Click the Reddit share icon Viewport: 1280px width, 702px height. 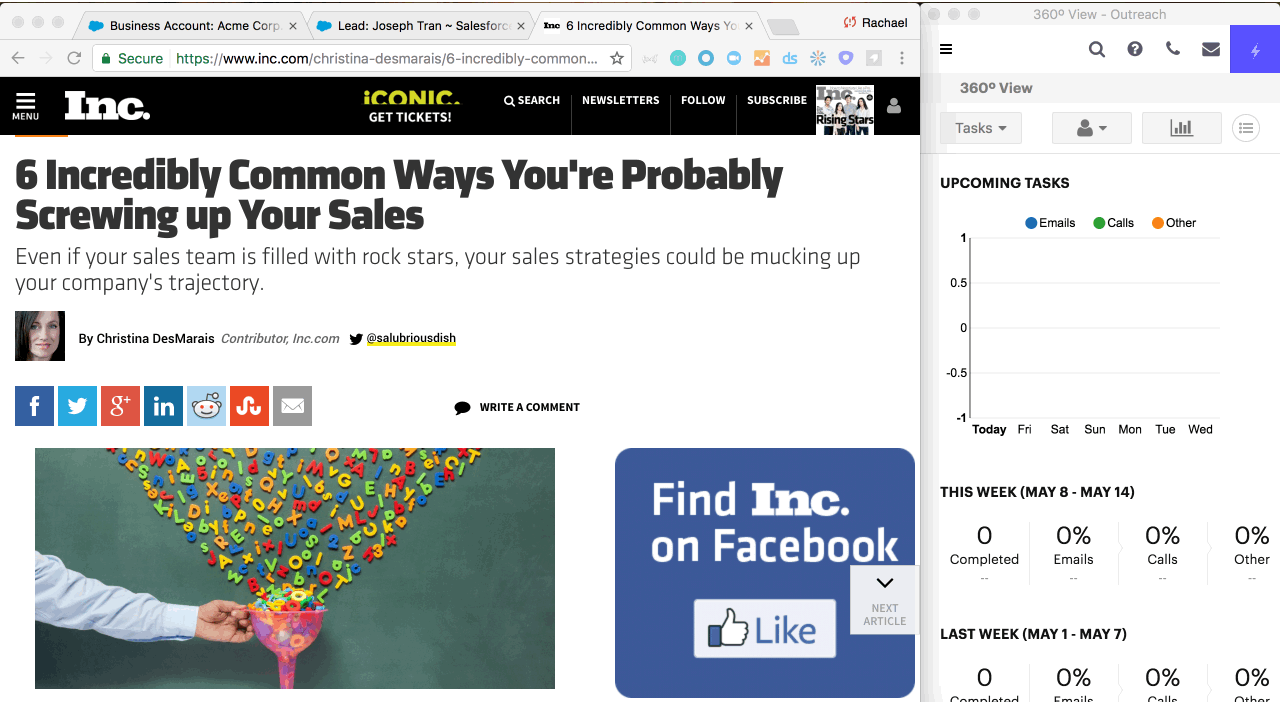click(206, 406)
